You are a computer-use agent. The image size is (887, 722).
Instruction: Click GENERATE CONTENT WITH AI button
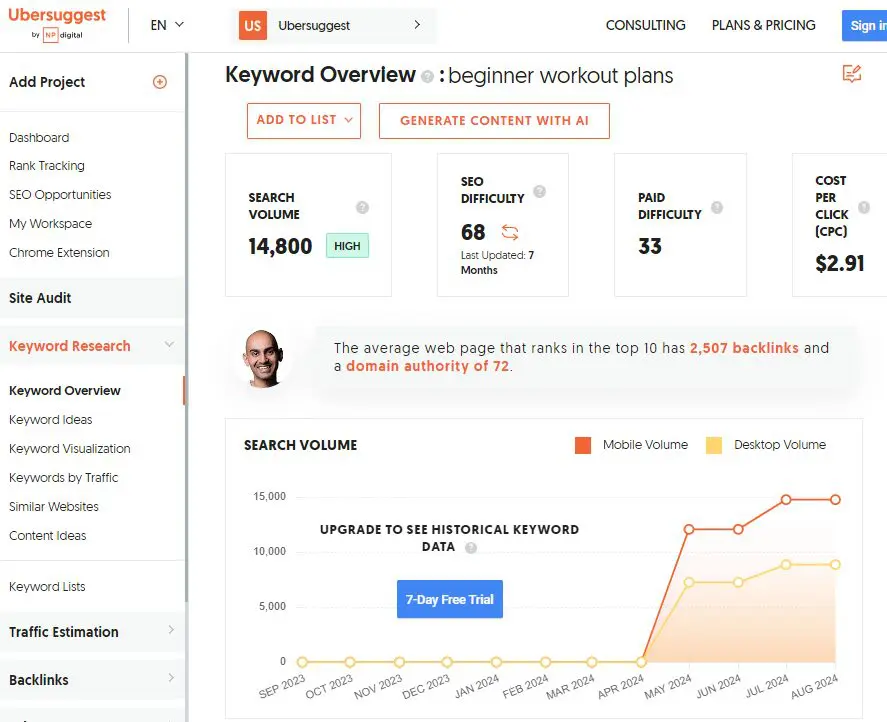pyautogui.click(x=494, y=121)
